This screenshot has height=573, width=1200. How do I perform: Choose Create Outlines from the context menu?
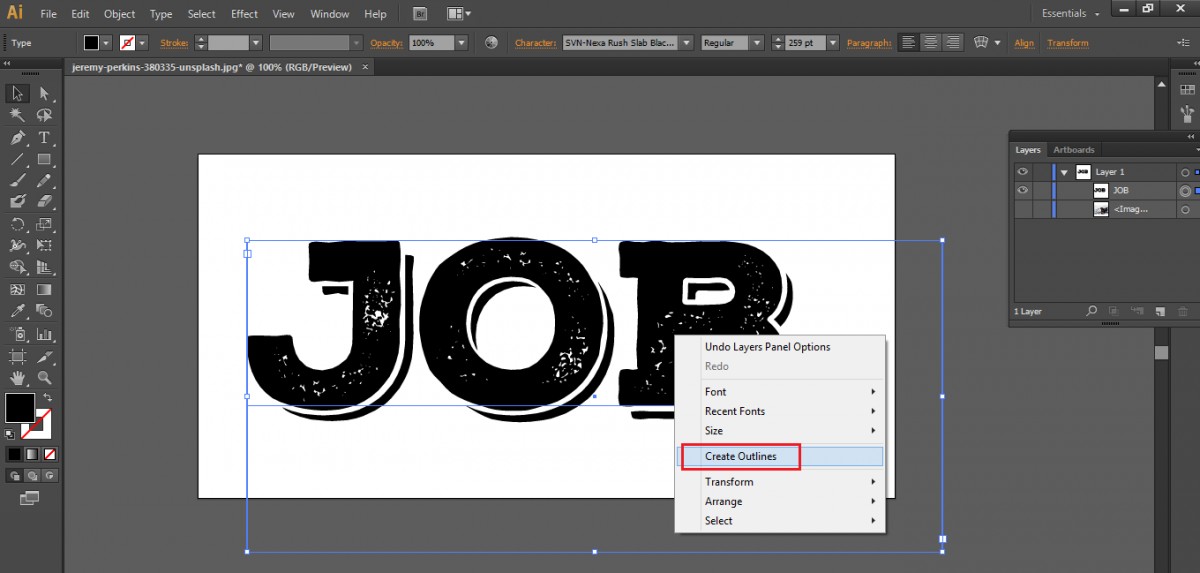(x=740, y=456)
